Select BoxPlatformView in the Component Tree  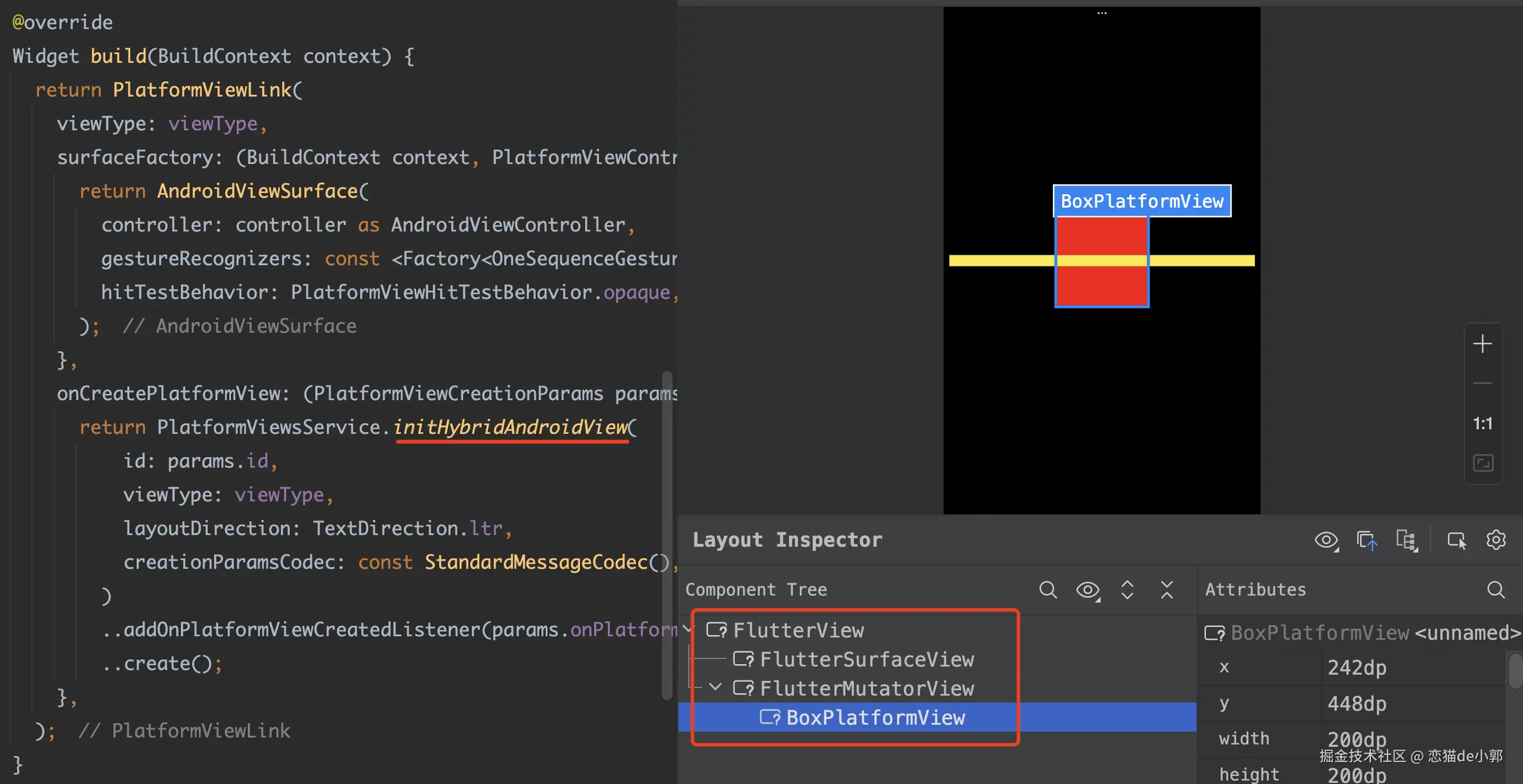875,717
